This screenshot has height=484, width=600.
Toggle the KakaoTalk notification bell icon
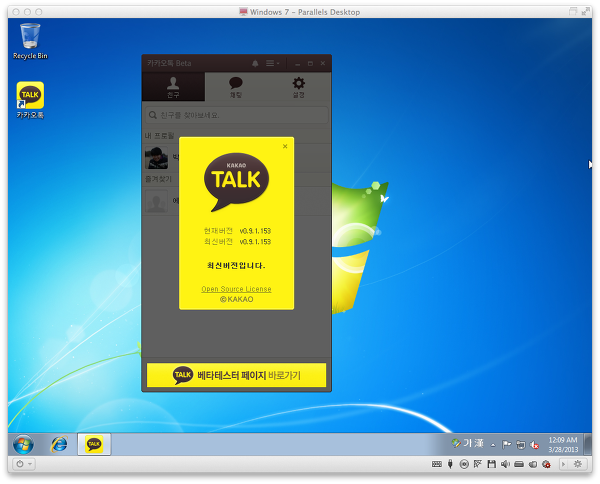point(255,64)
